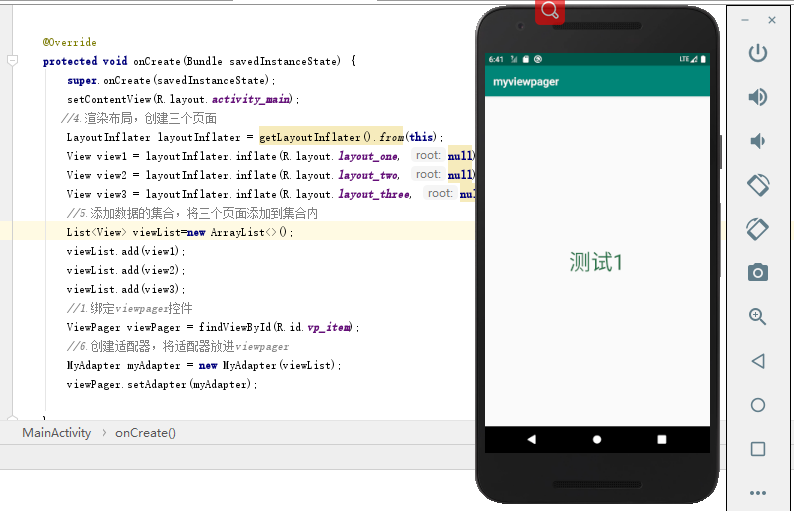The image size is (794, 511).
Task: Take emulator screenshot with camera icon
Action: 758,272
